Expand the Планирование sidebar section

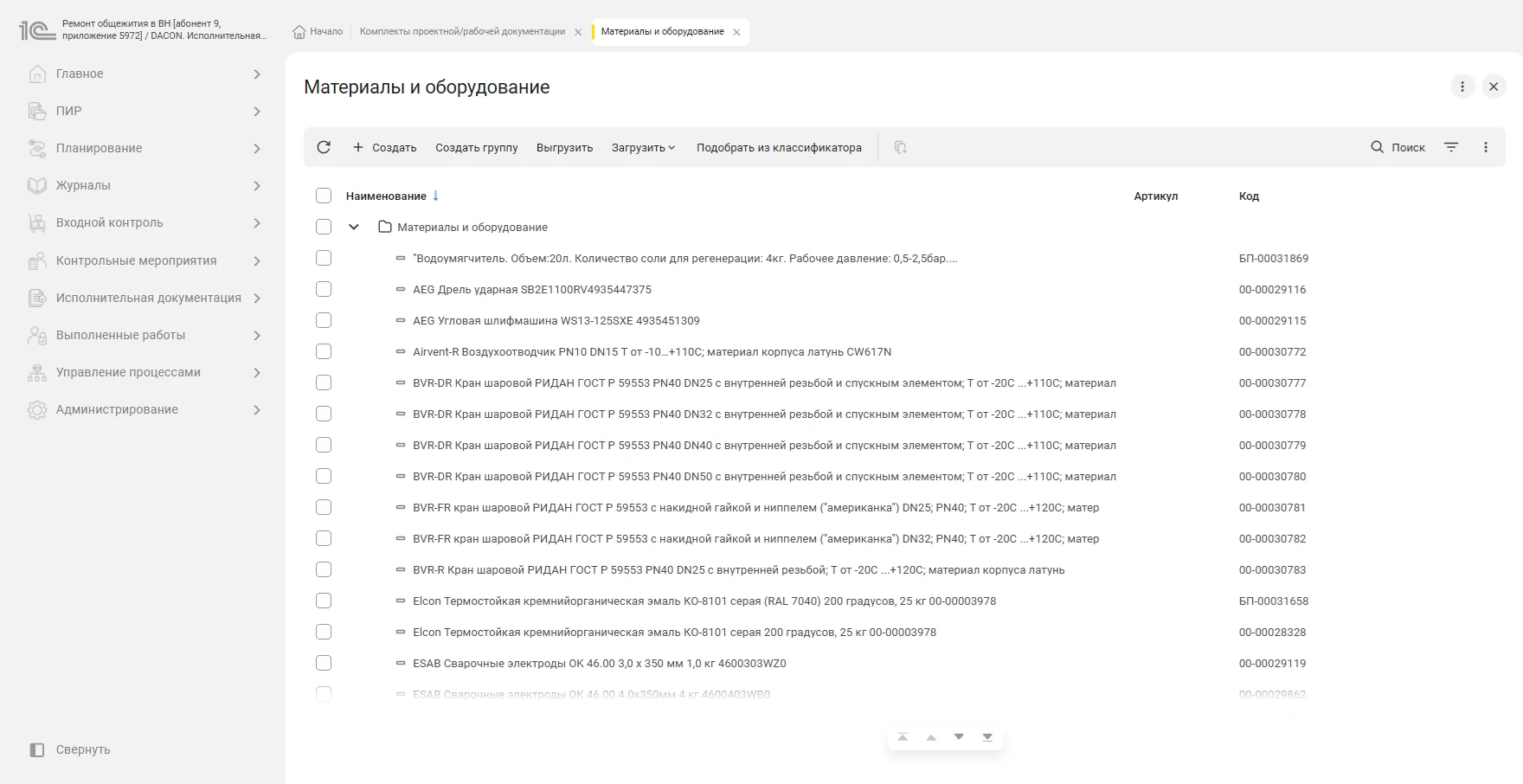[256, 148]
